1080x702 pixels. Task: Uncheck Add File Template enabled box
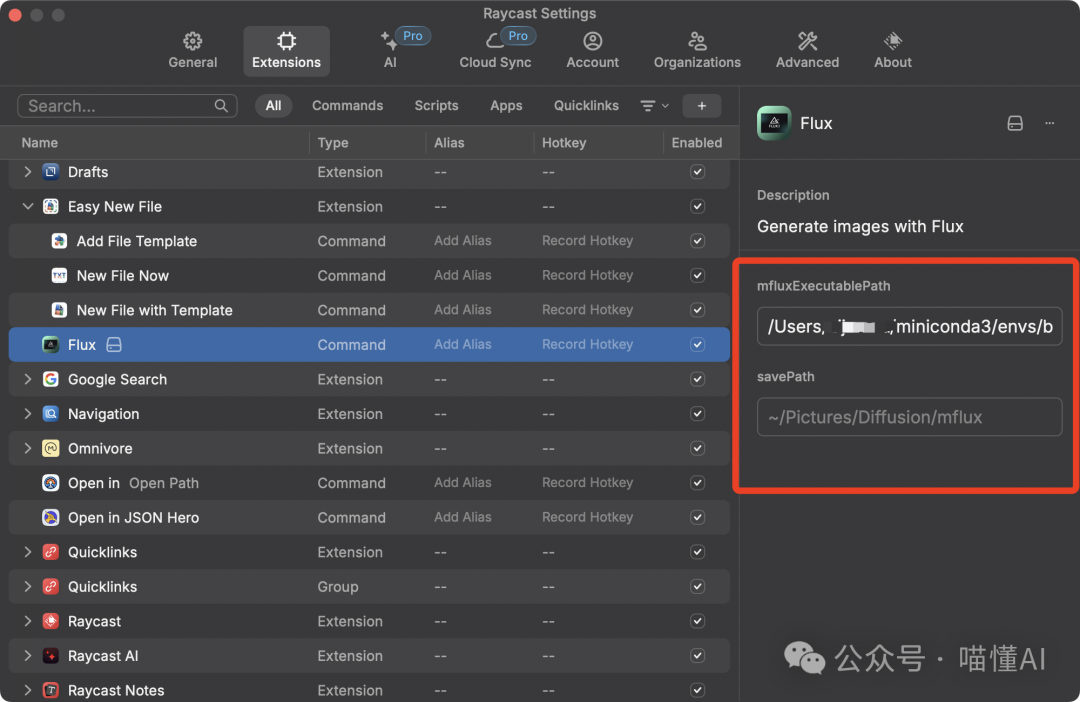tap(697, 240)
